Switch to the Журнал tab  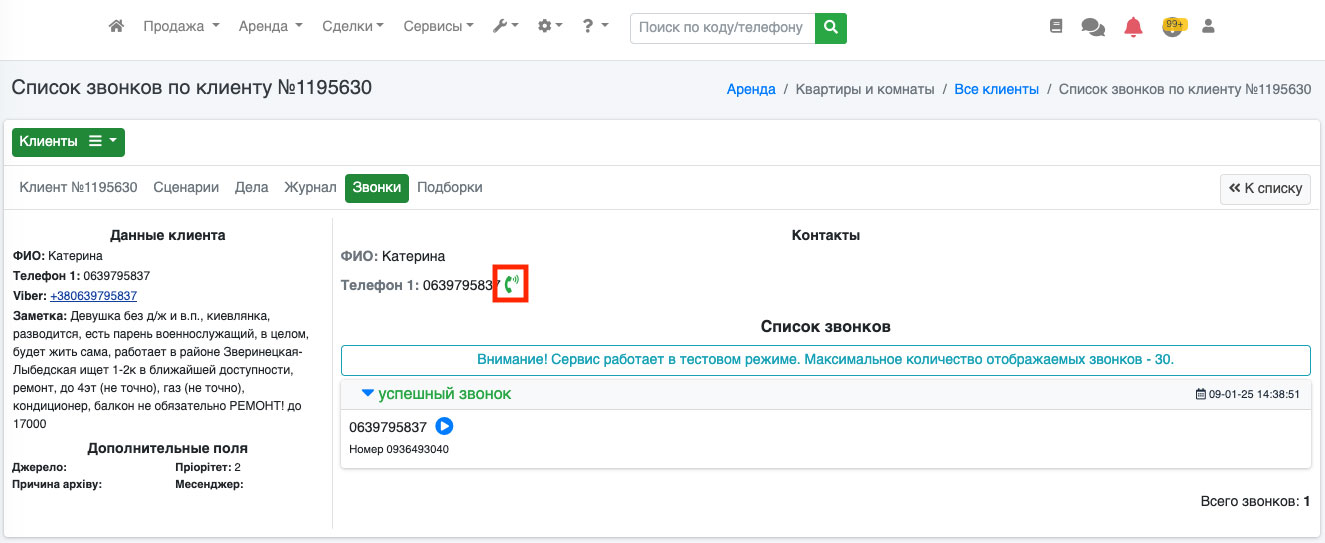pos(310,187)
